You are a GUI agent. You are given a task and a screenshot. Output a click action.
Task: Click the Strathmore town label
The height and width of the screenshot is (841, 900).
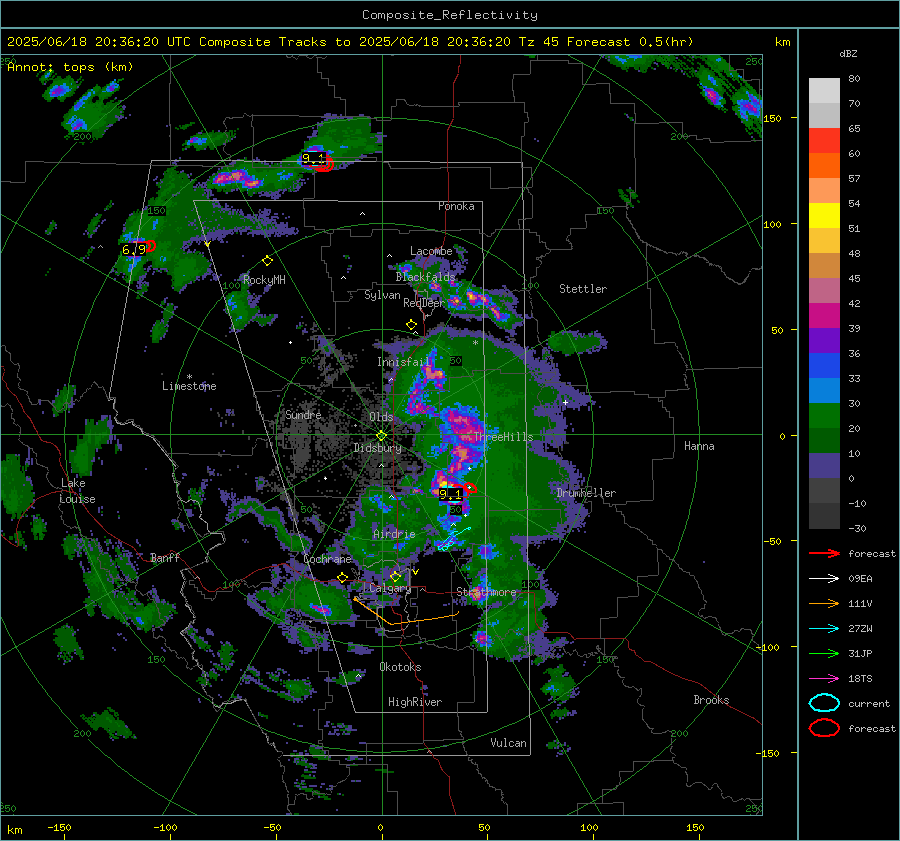pyautogui.click(x=486, y=592)
